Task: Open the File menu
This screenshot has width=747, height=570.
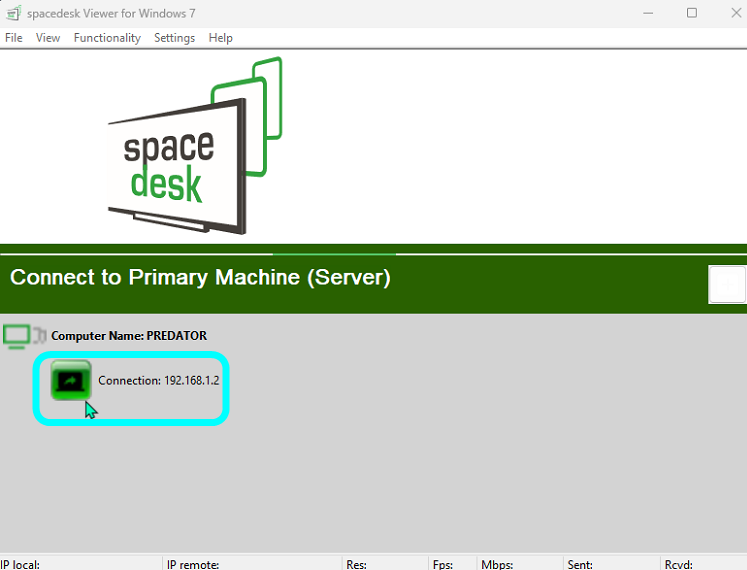Action: [13, 38]
